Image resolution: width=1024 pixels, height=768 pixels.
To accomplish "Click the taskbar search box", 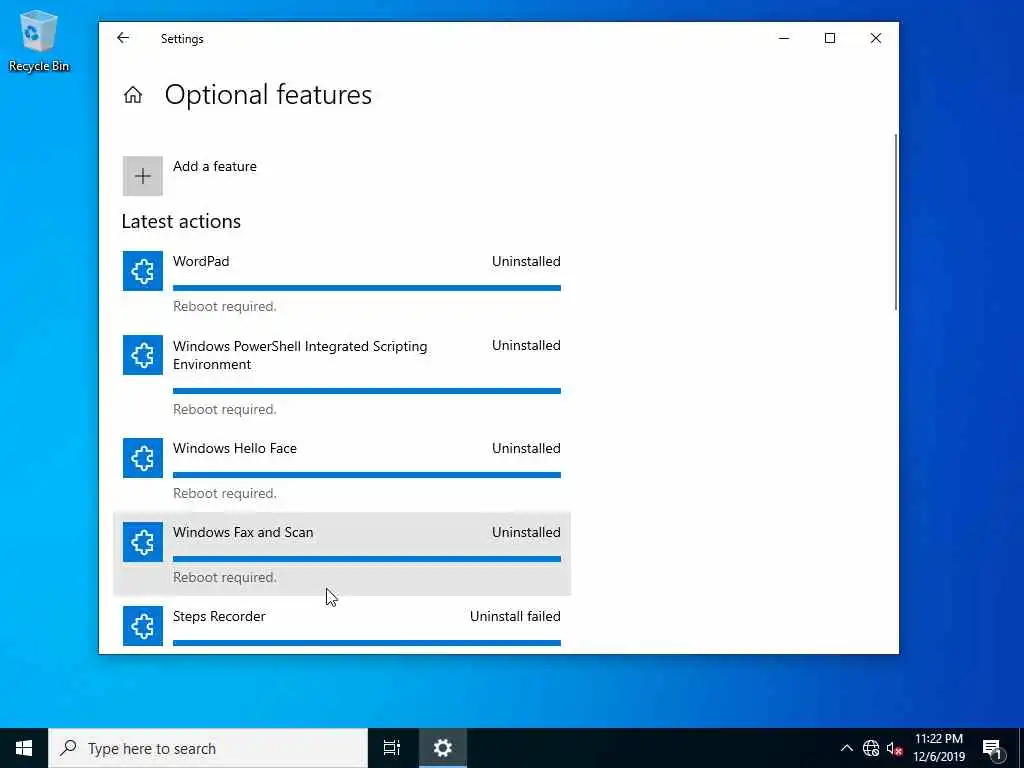I will [208, 748].
